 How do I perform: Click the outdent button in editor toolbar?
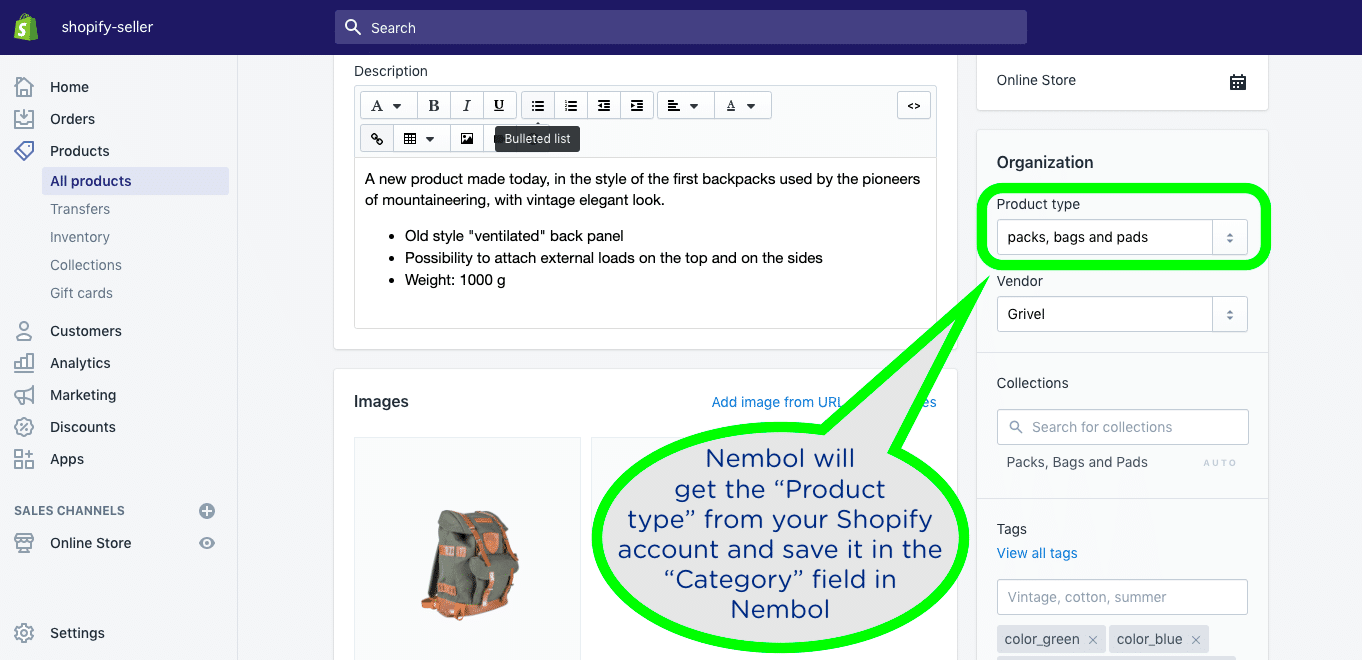[x=604, y=106]
